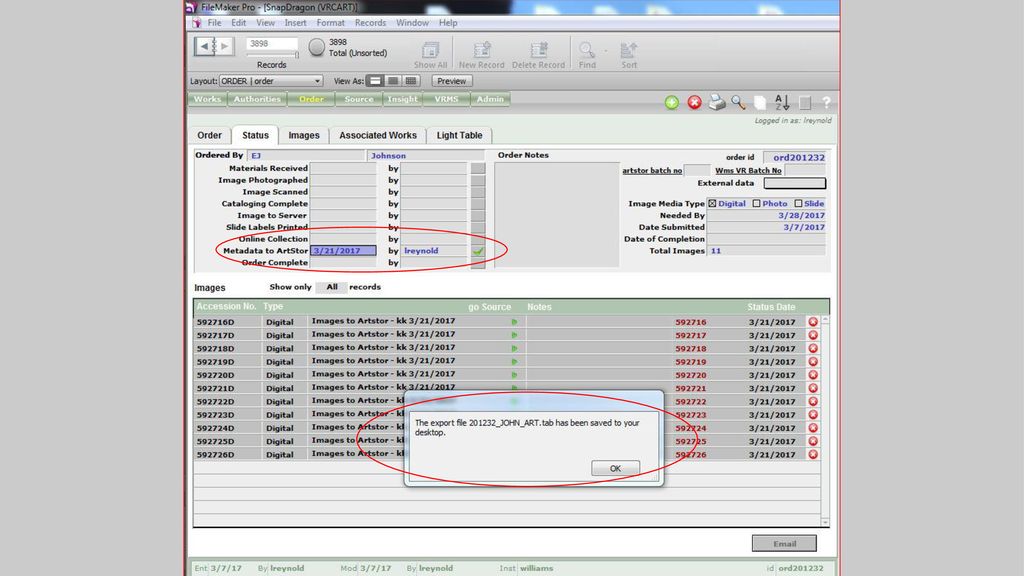This screenshot has width=1024, height=576.
Task: Switch to the Associated Works tab
Action: pyautogui.click(x=377, y=135)
